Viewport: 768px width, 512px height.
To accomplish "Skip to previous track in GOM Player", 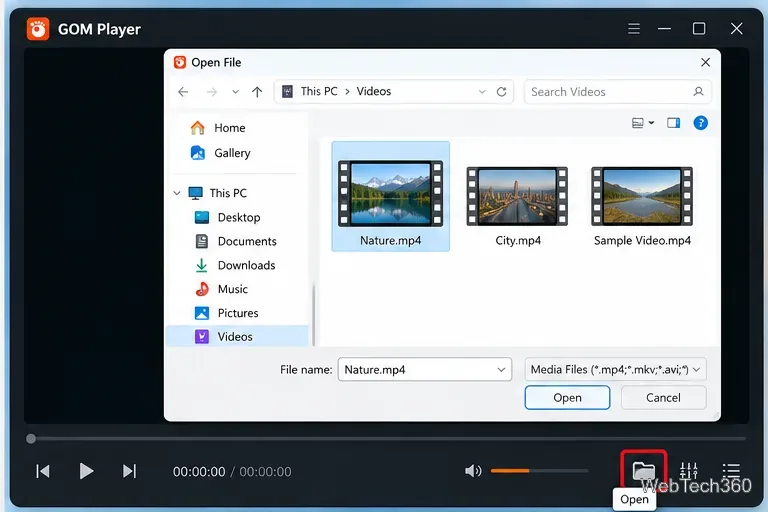I will (43, 471).
